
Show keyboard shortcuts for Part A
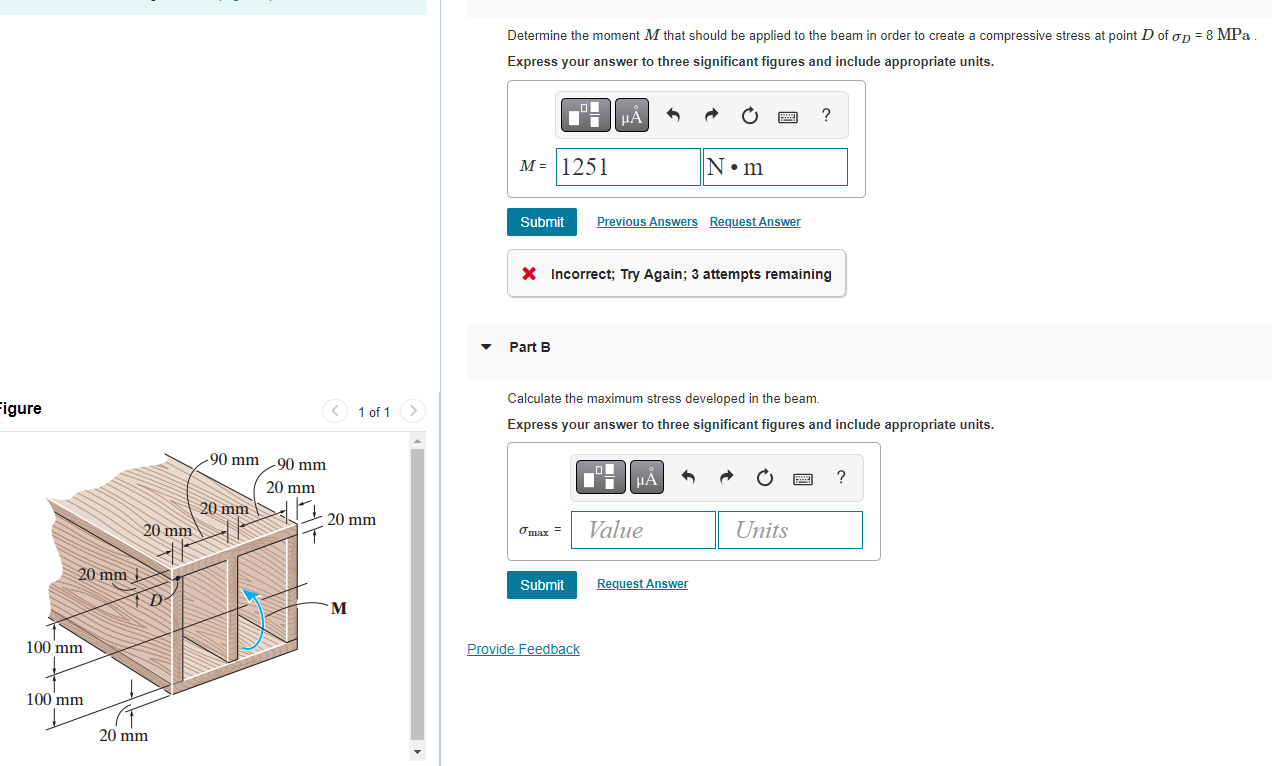click(788, 117)
